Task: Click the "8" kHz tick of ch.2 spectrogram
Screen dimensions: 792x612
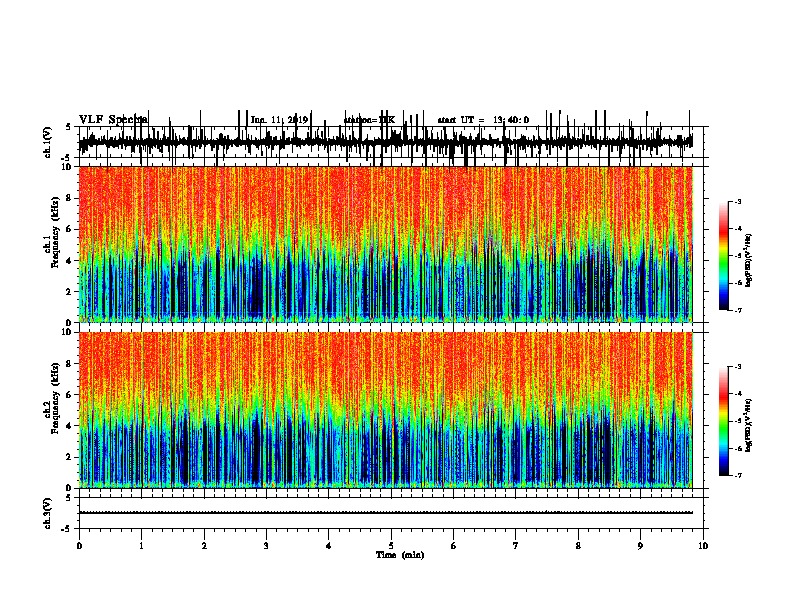Action: point(70,364)
